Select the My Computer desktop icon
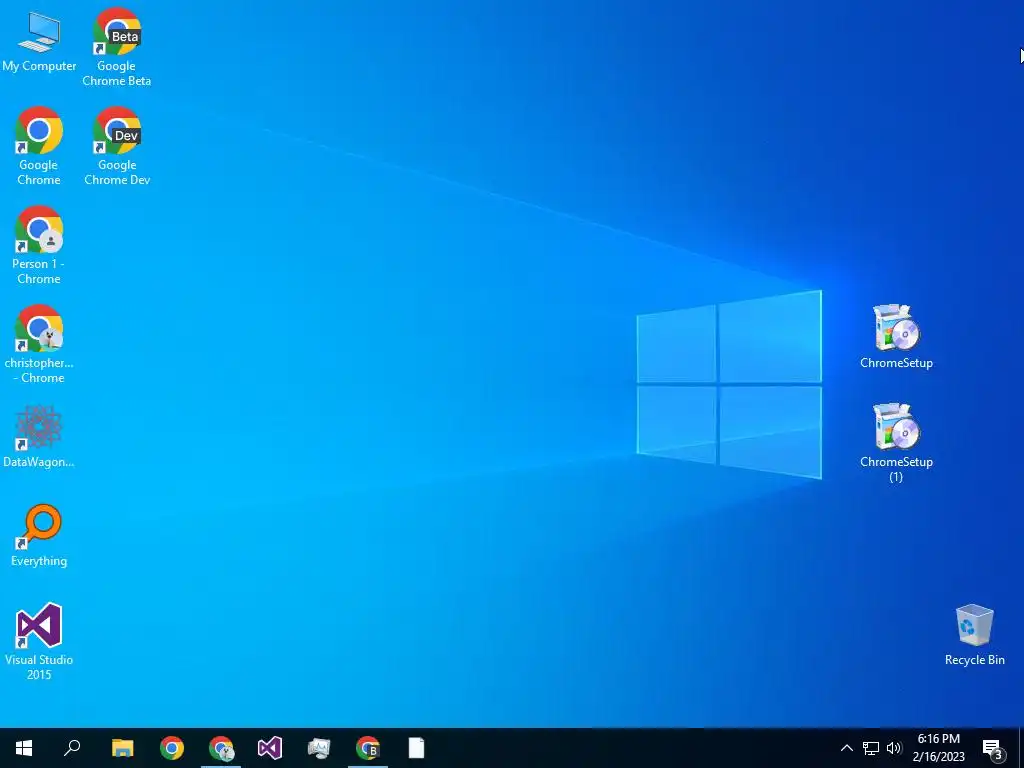Image resolution: width=1024 pixels, height=768 pixels. coord(39,42)
